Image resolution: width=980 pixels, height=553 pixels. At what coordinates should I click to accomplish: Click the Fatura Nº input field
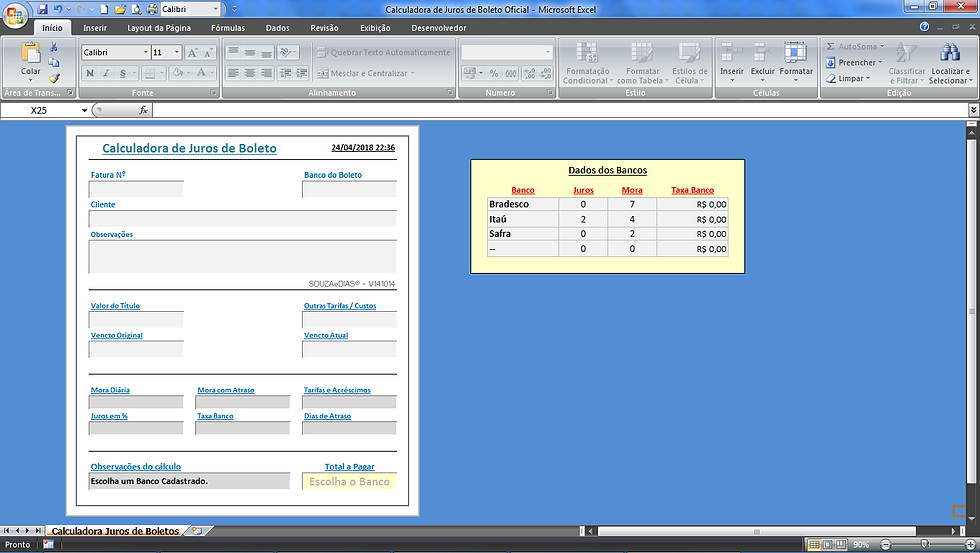coord(136,189)
